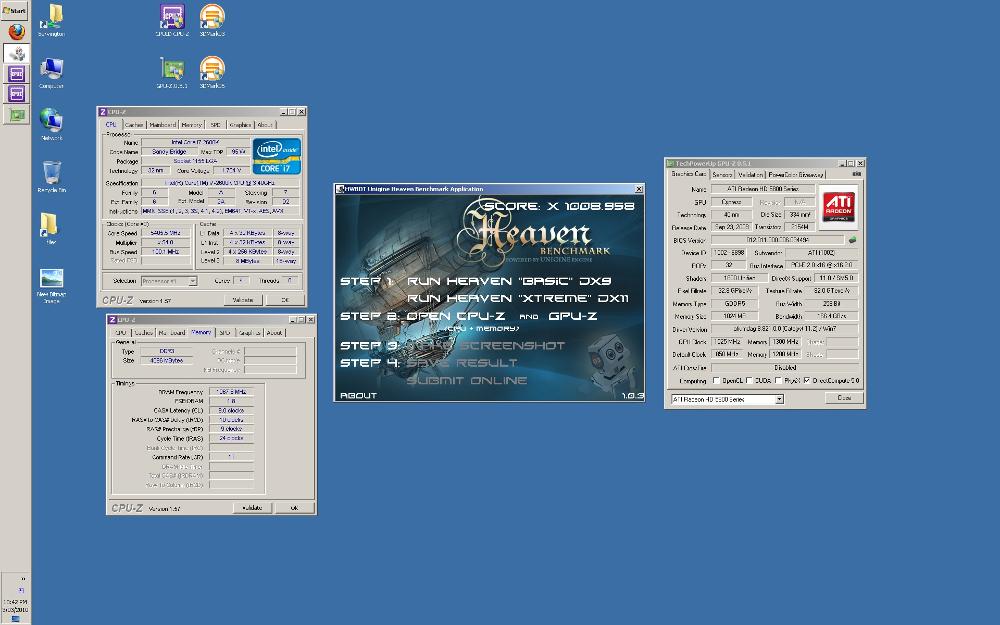Image resolution: width=1000 pixels, height=625 pixels.
Task: Switch to CPU tab in lower CPU-Z Memory window
Action: tap(121, 333)
